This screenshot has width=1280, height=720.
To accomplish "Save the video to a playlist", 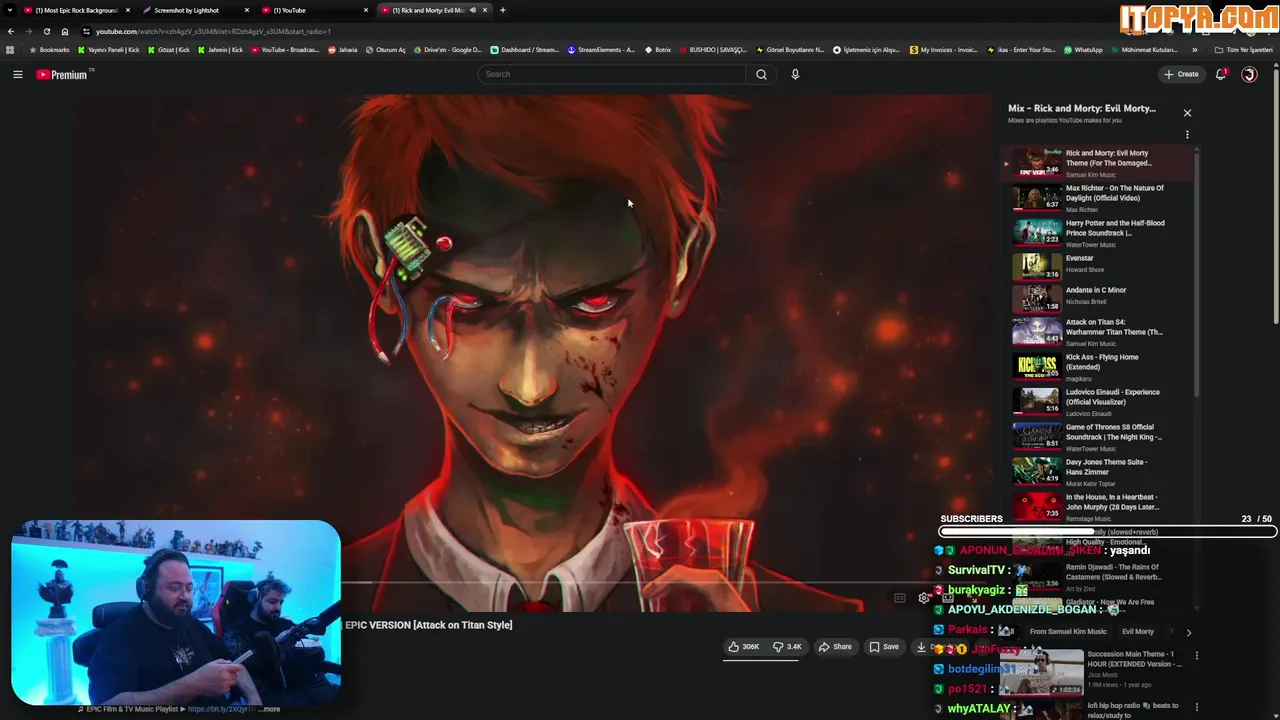I will 883,647.
